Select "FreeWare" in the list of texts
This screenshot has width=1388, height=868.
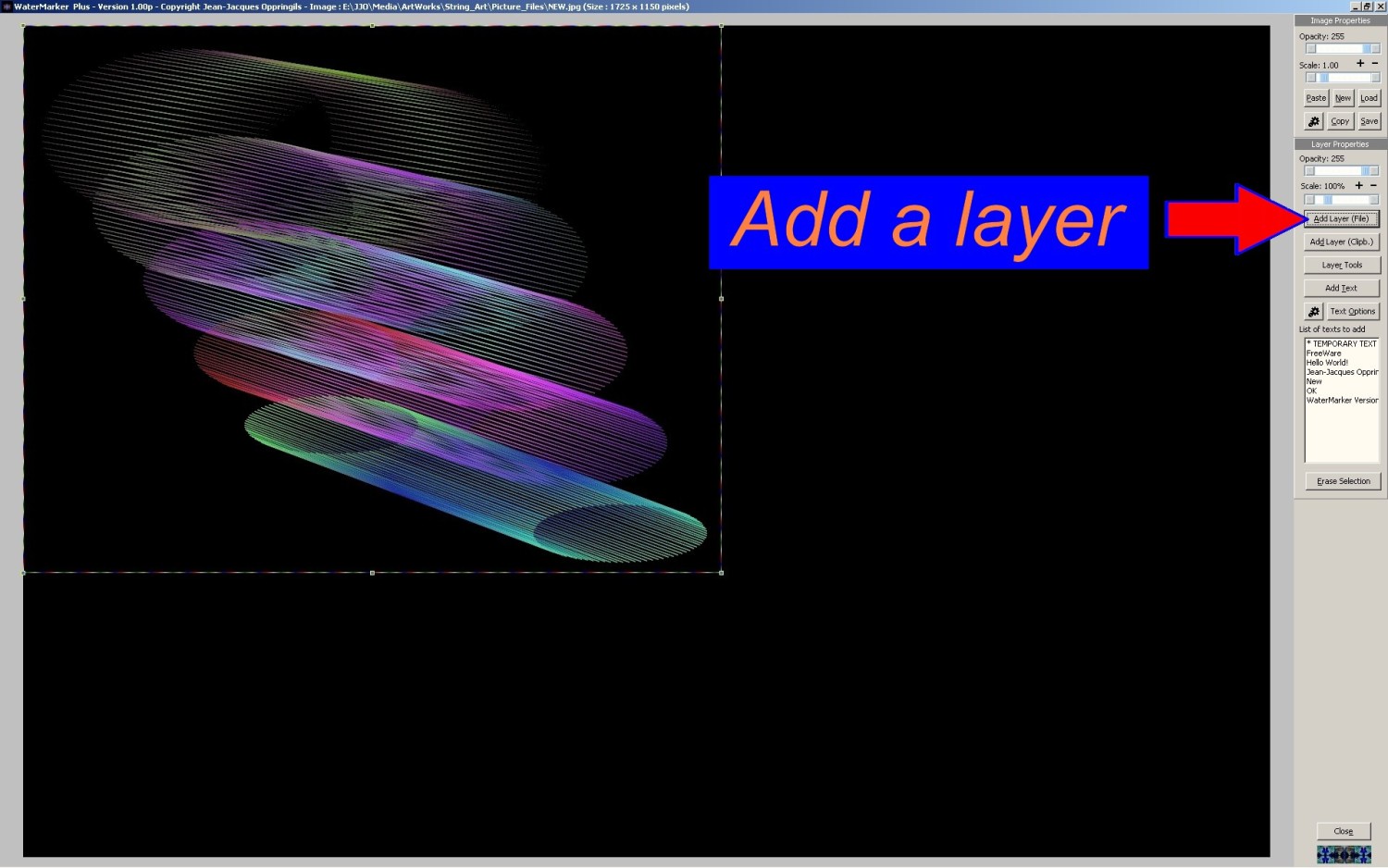click(x=1323, y=353)
